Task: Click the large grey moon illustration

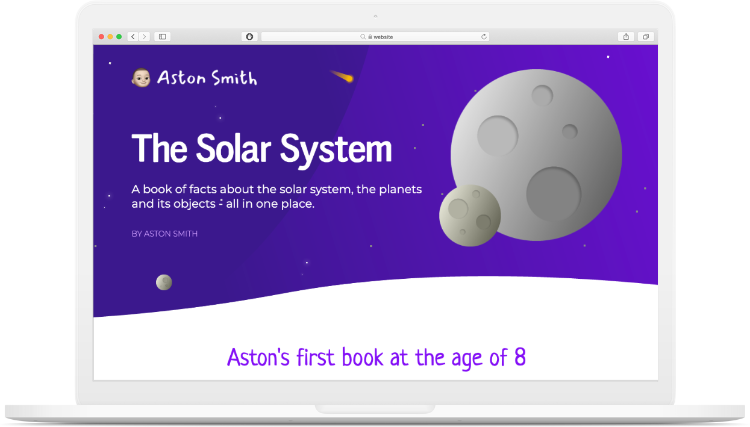Action: tap(536, 154)
